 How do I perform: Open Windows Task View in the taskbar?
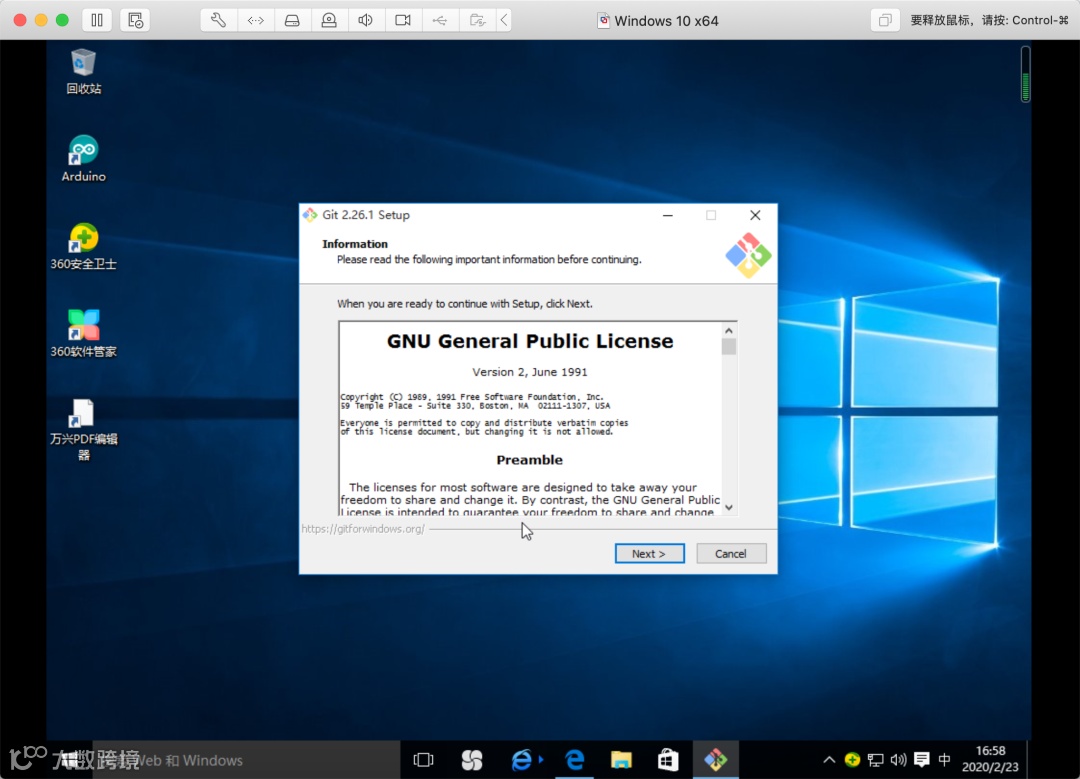click(423, 760)
